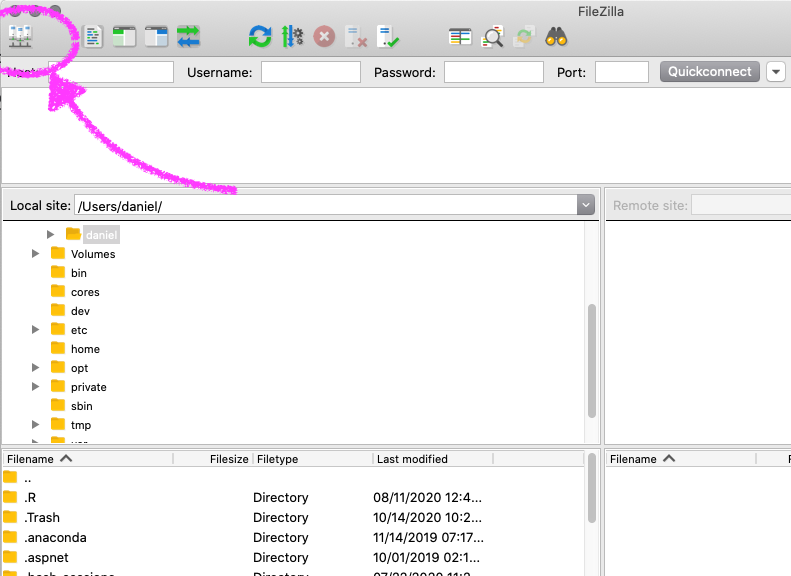
Task: Open Local site path dropdown
Action: coord(586,205)
